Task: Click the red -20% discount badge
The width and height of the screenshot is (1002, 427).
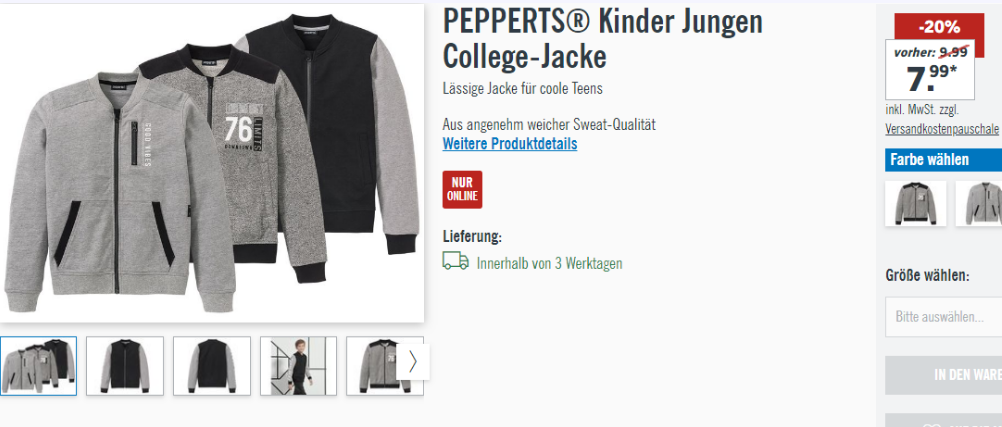Action: coord(939,27)
